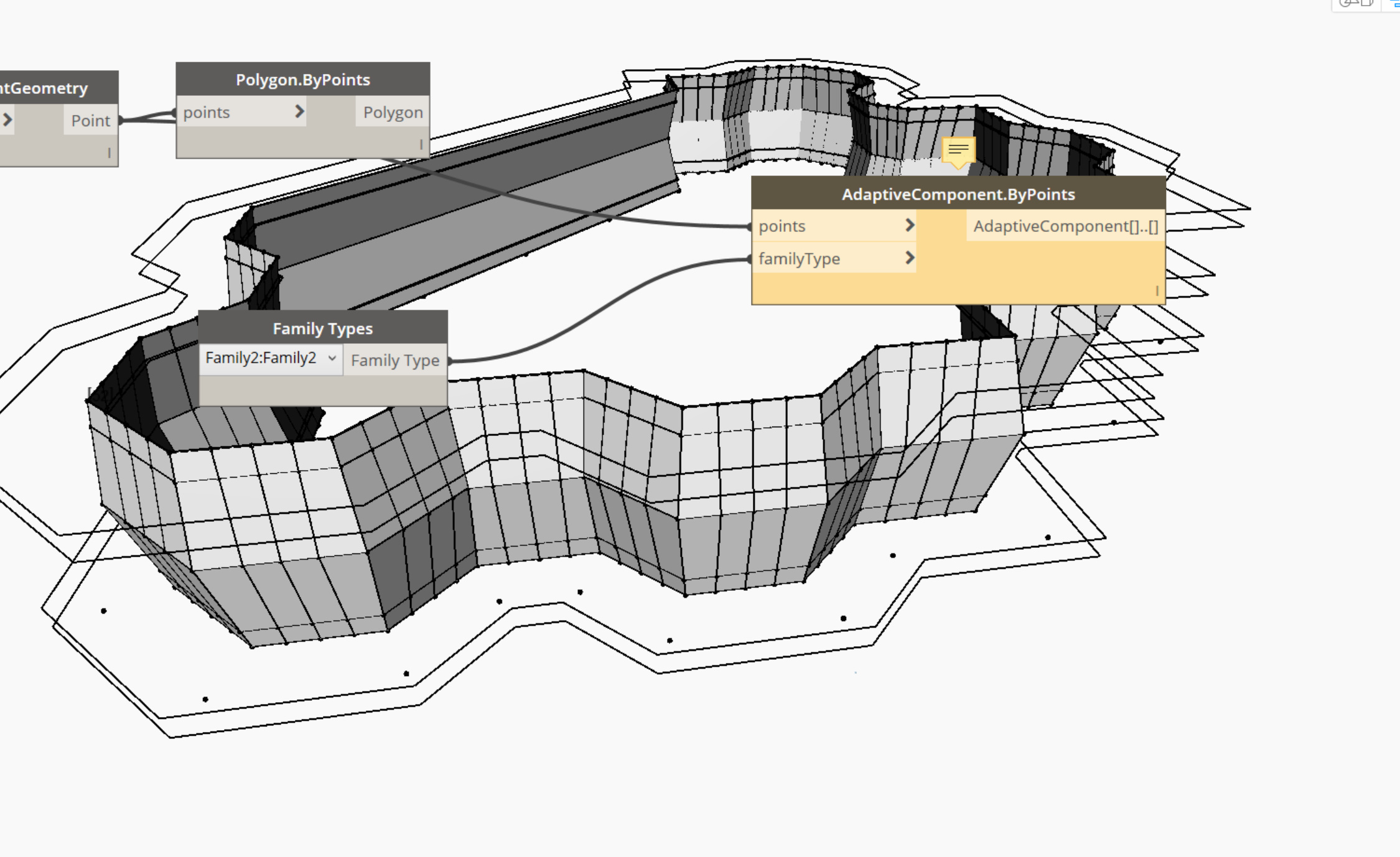Click lacing indicator on Polygon.ByPoints node
Viewport: 1400px width, 857px height.
click(421, 144)
